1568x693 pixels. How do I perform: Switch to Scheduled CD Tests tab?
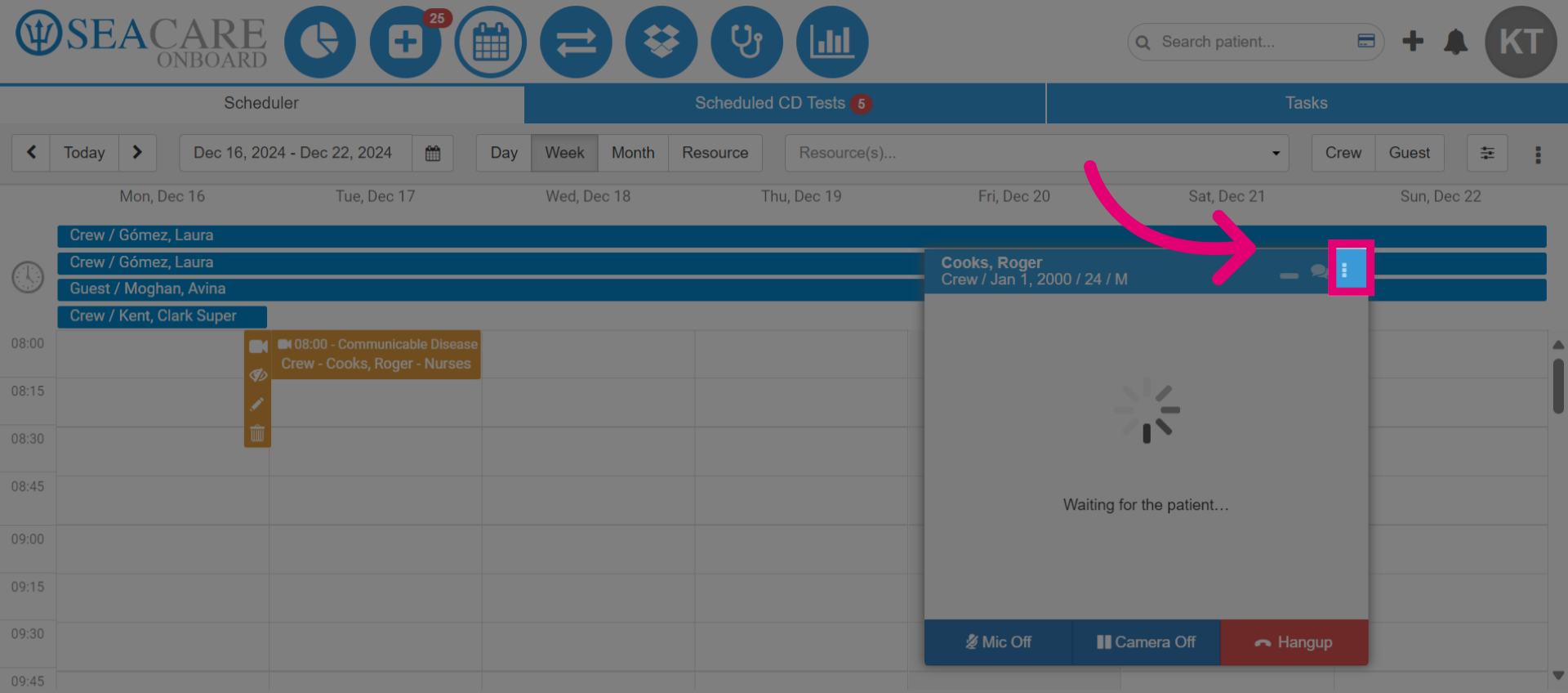tap(784, 103)
